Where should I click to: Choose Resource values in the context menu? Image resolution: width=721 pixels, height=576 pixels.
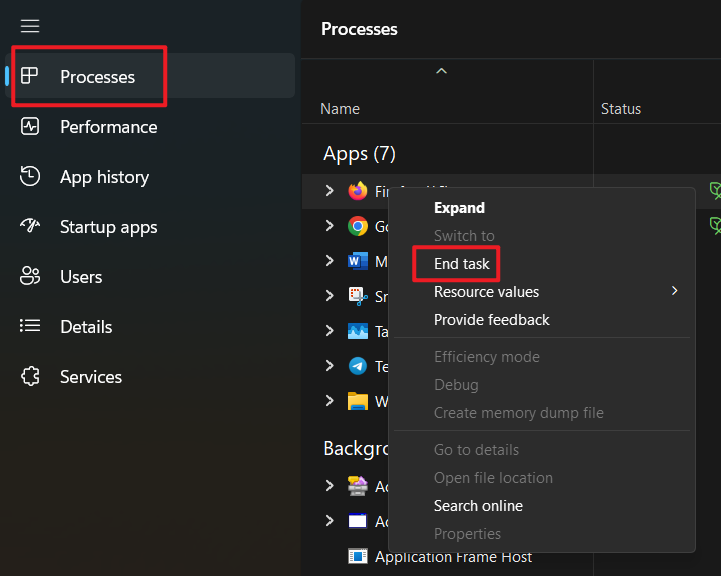pyautogui.click(x=486, y=292)
